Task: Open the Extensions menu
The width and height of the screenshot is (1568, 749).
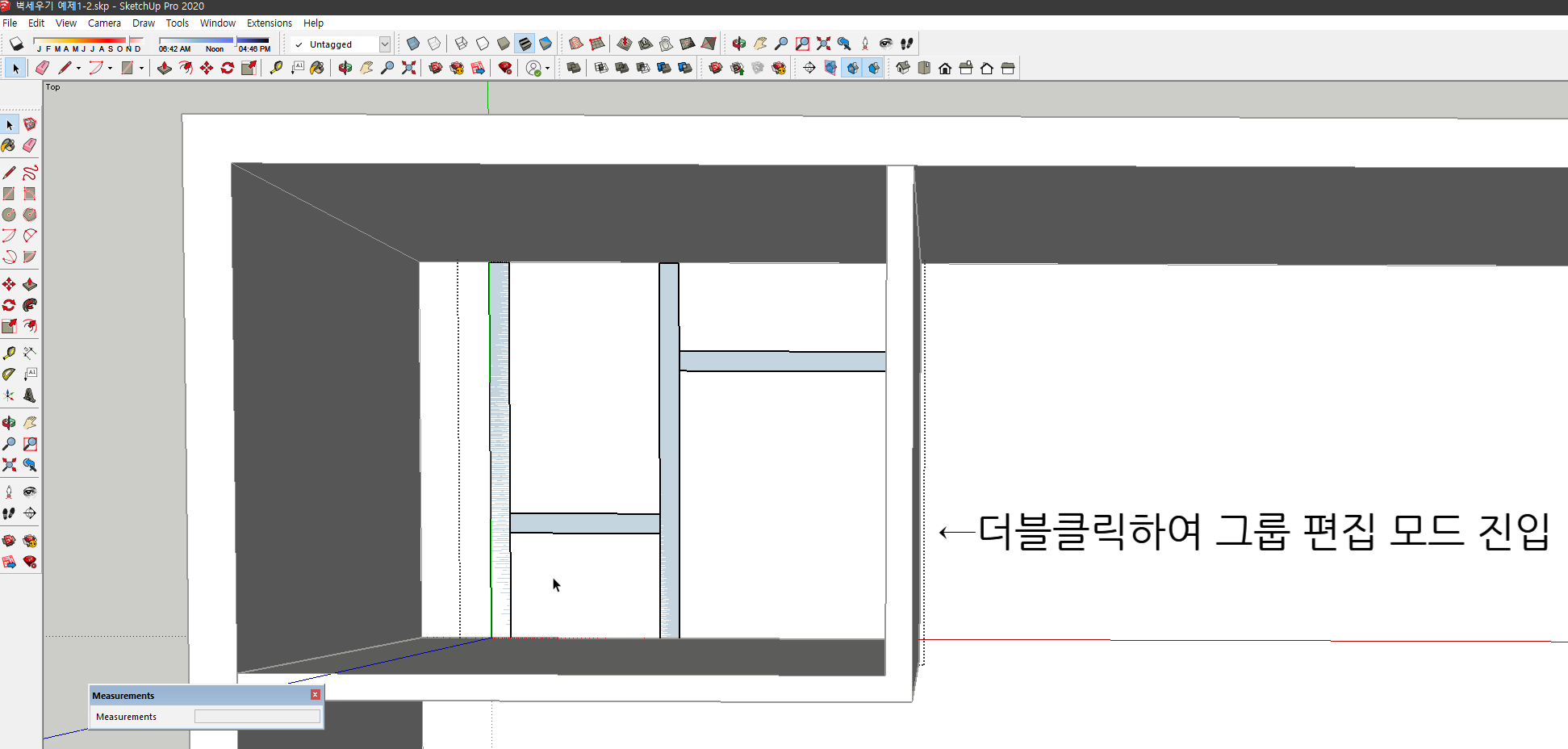Action: (x=269, y=23)
